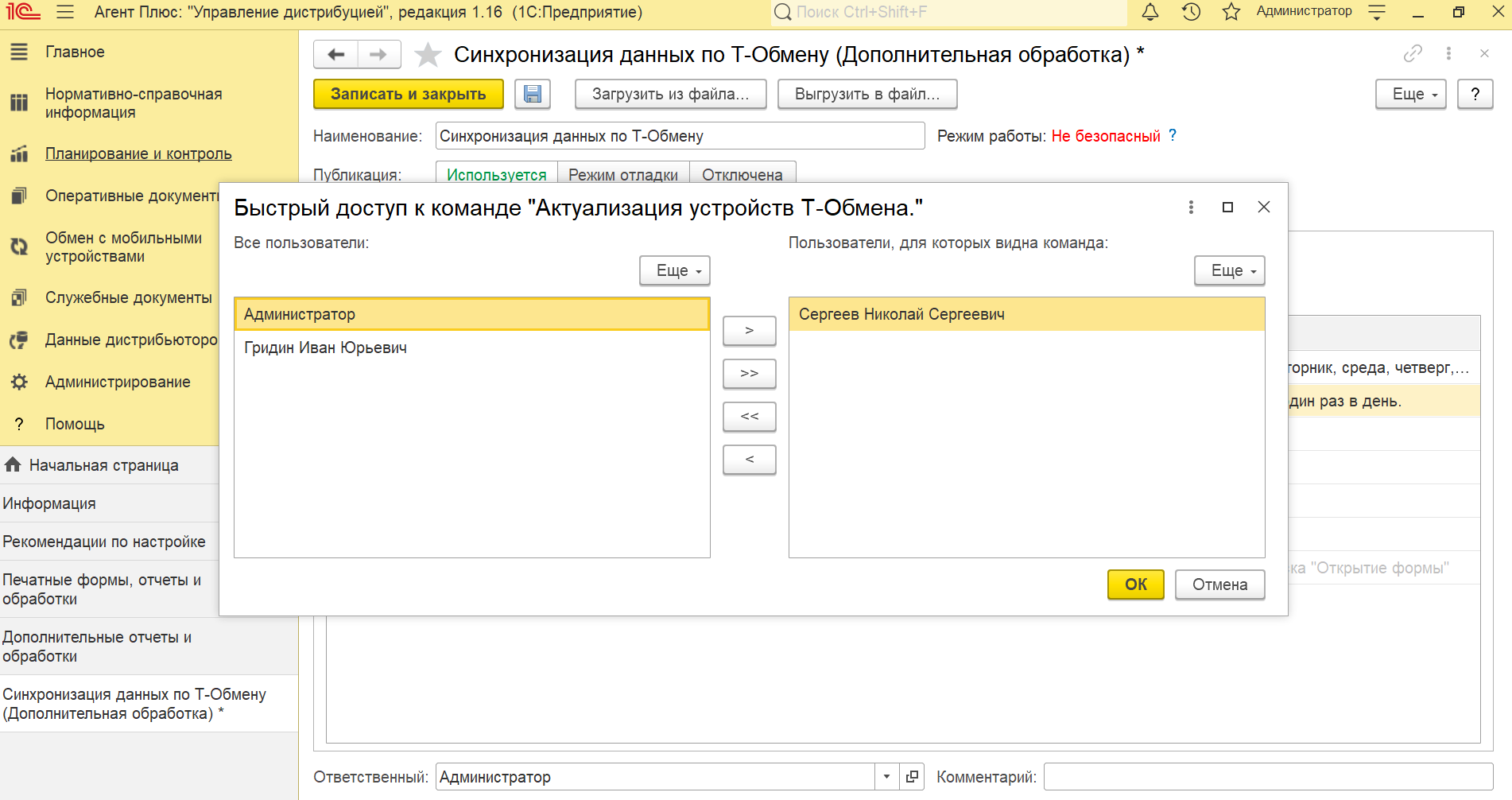Focus the search field Поиск Ctrl+Shift+F
Viewport: 1512px width, 800px height.
[949, 12]
